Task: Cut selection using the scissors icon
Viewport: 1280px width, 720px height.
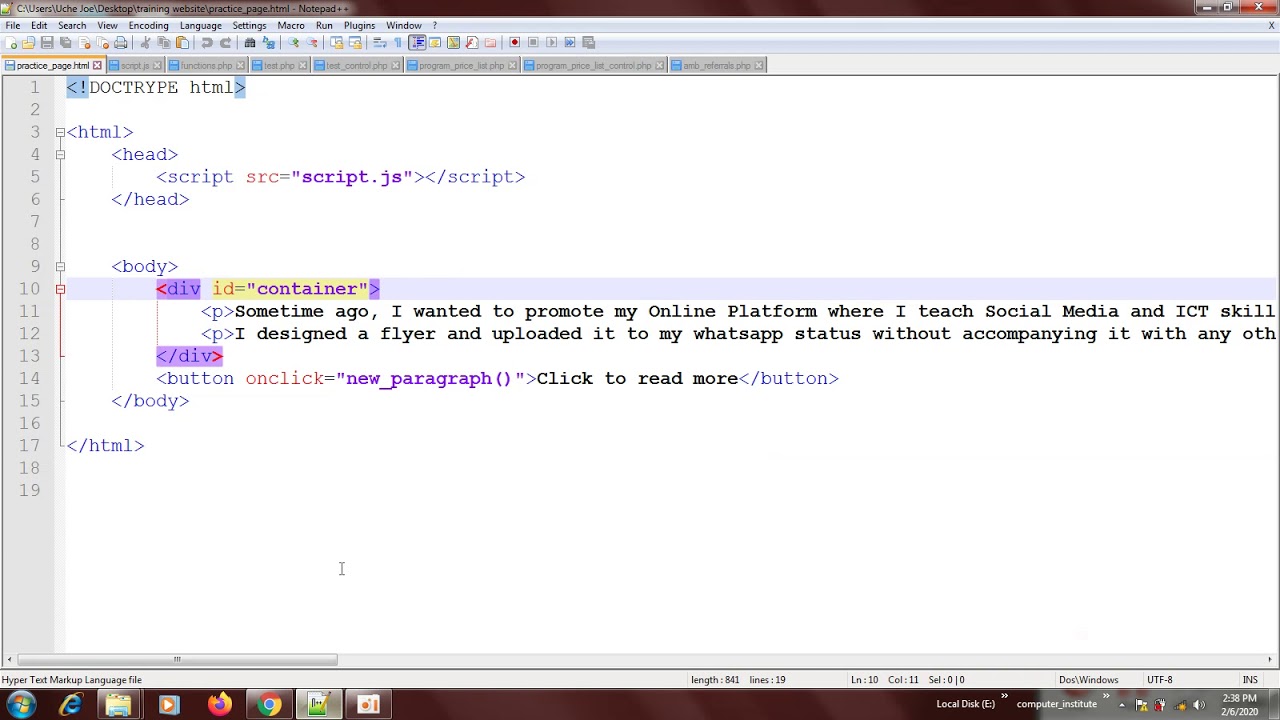Action: pos(145,42)
